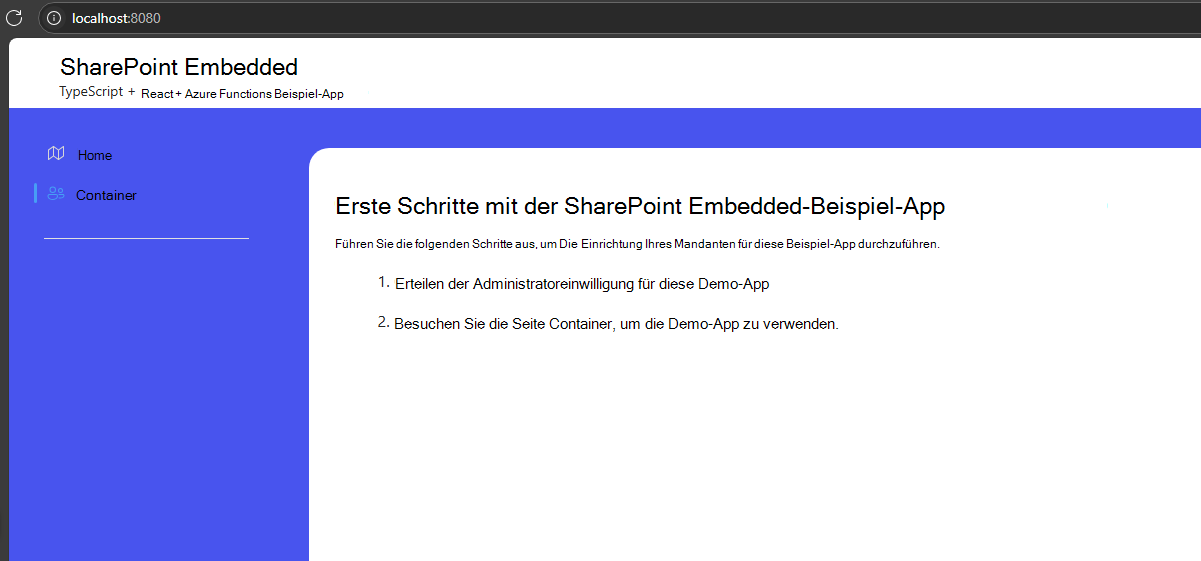Click step Besuchen Sie die Seite Container

click(x=616, y=324)
